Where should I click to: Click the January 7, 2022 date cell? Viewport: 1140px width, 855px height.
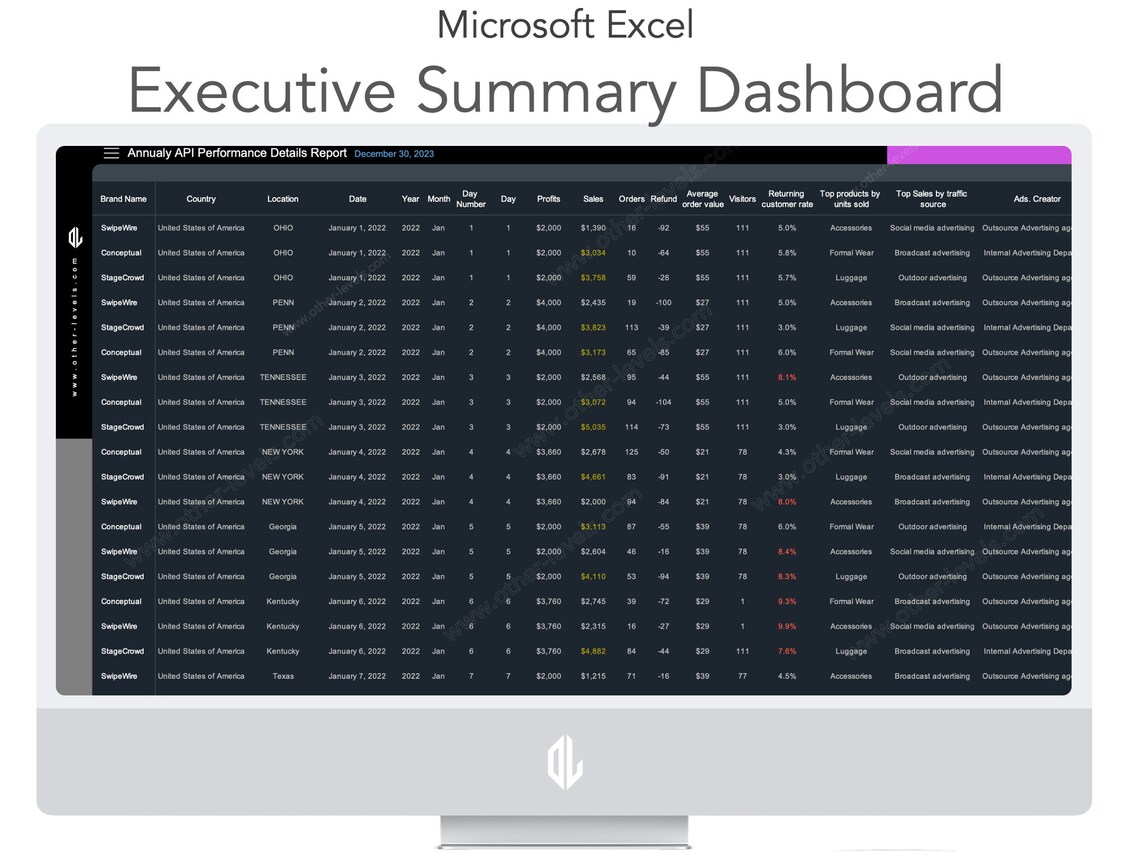click(x=357, y=676)
